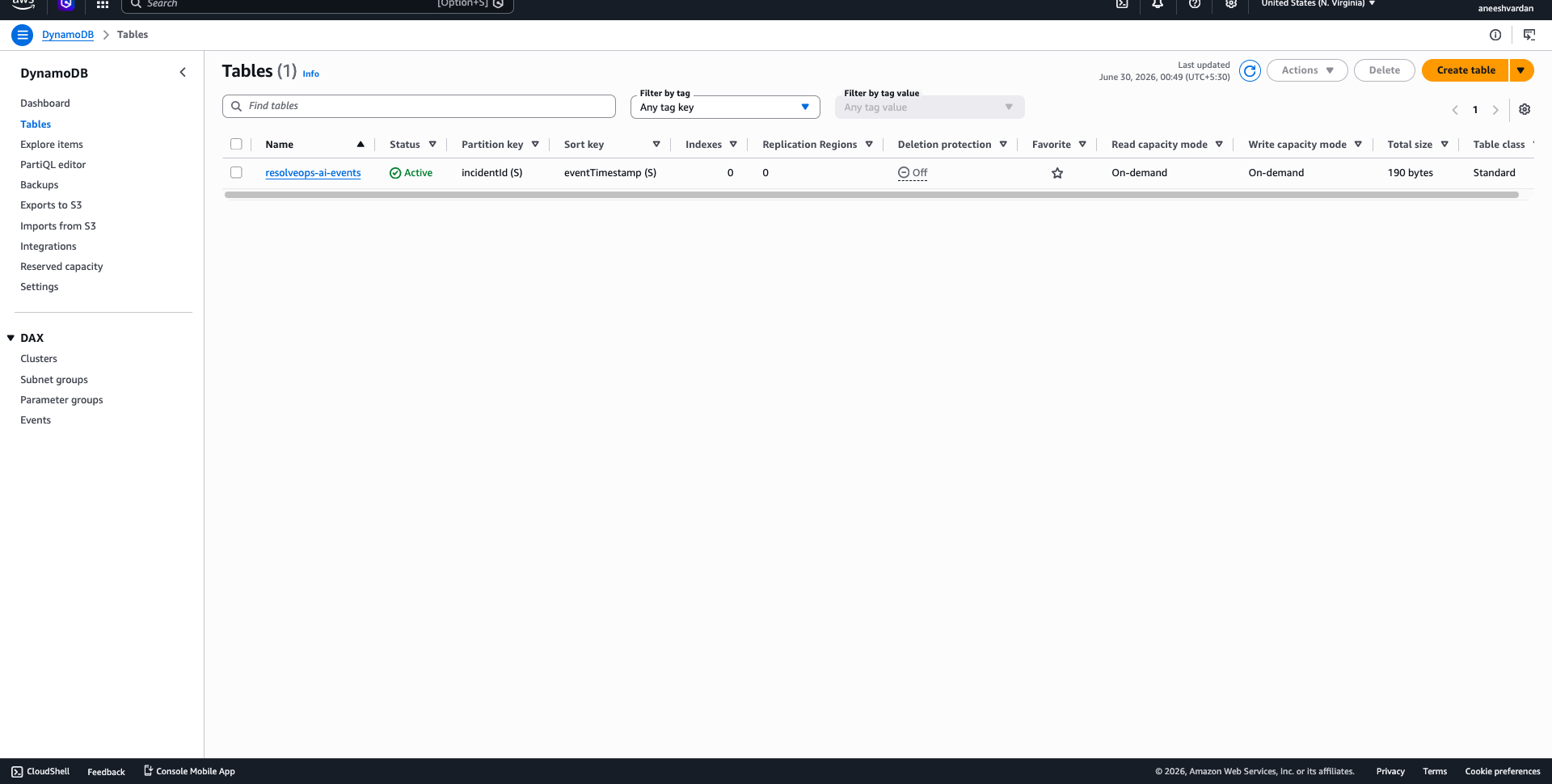Open Favorite column sort arrow
The image size is (1552, 784).
click(1082, 145)
